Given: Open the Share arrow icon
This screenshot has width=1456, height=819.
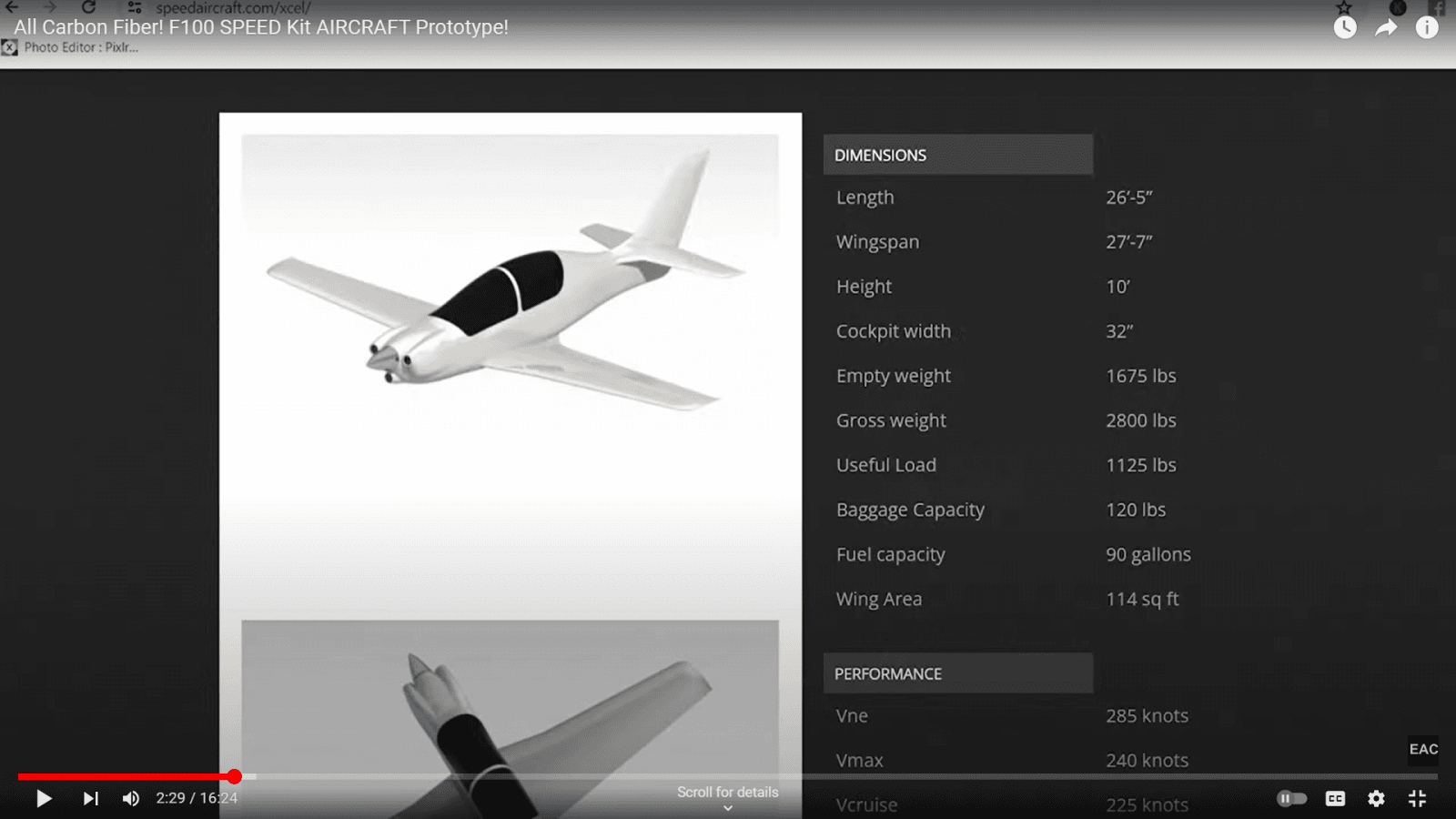Looking at the screenshot, I should [x=1385, y=27].
